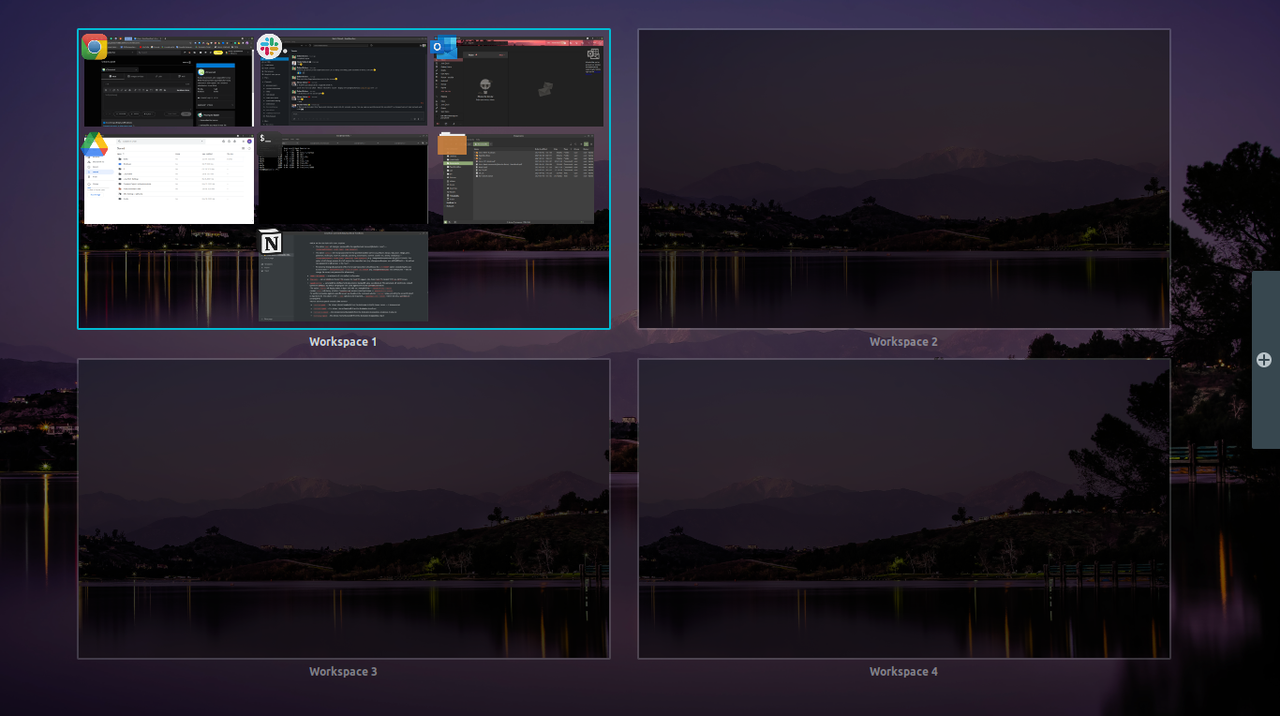Select the Notion window icon
This screenshot has height=716, width=1280.
coord(271,243)
